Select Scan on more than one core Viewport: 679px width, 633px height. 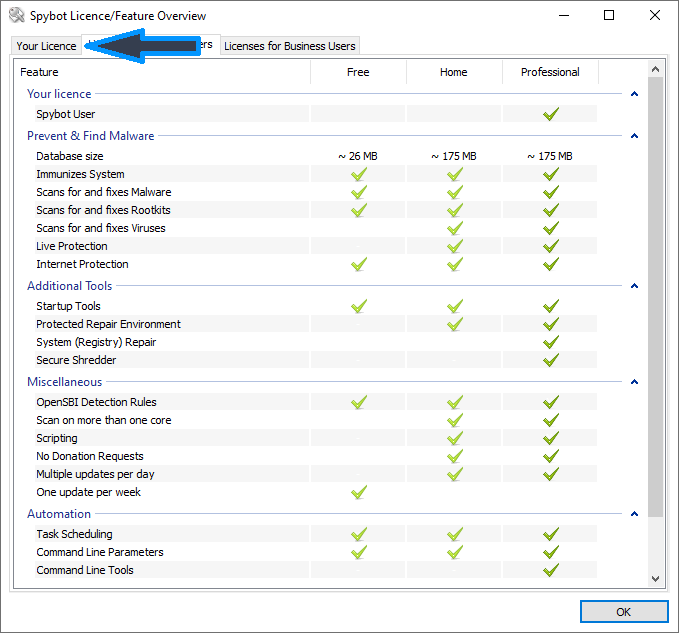pyautogui.click(x=316, y=420)
